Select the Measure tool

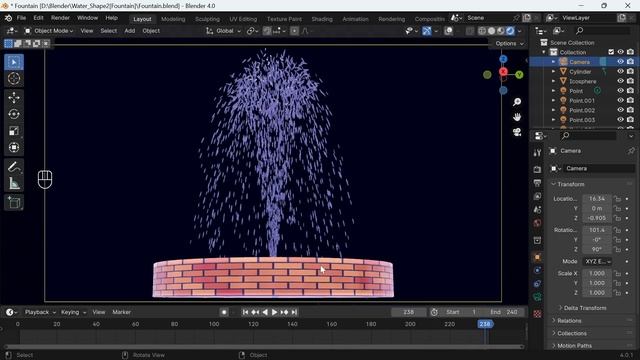pos(14,184)
